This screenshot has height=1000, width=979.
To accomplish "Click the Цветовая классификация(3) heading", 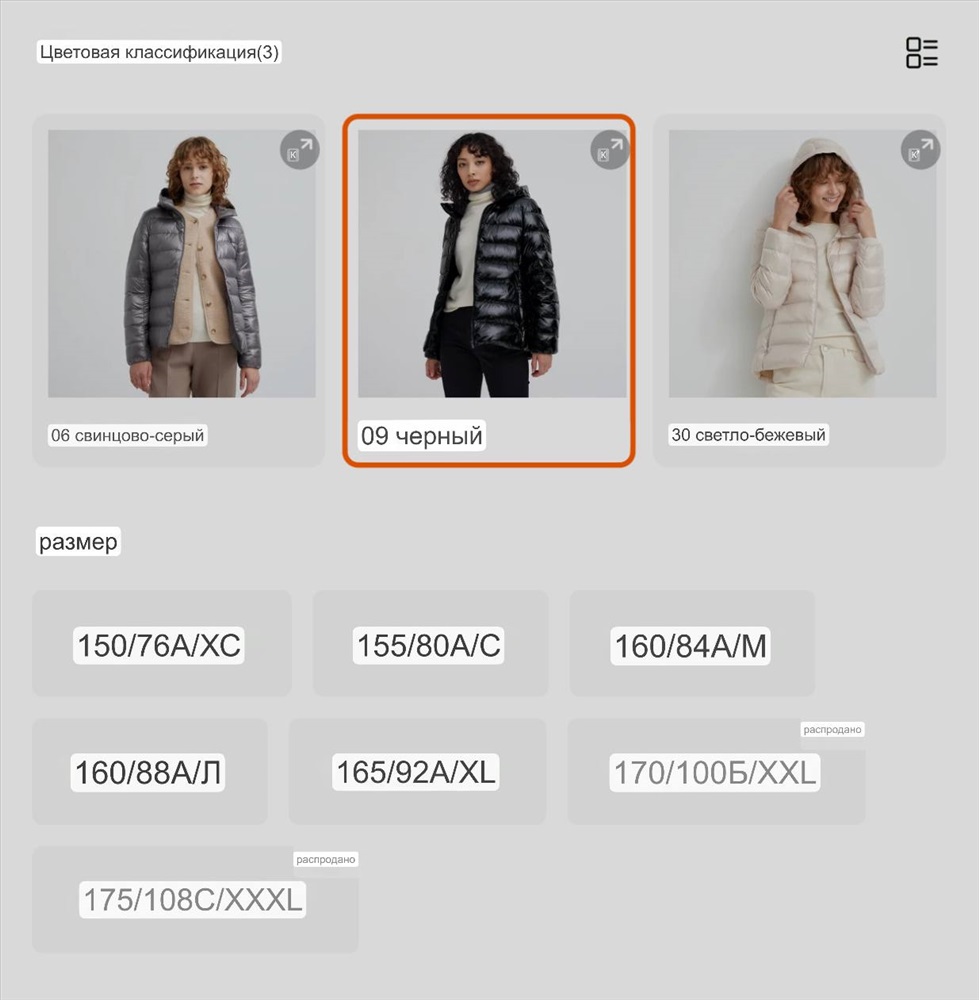I will tap(159, 52).
